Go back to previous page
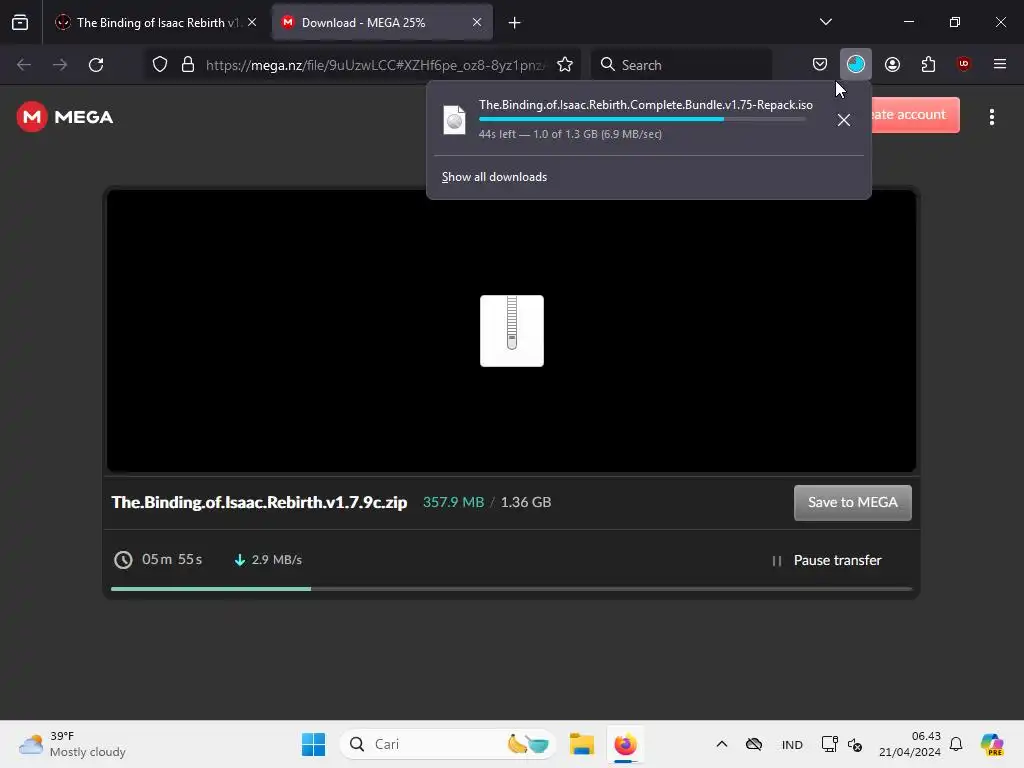Image resolution: width=1024 pixels, height=768 pixels. [x=24, y=65]
